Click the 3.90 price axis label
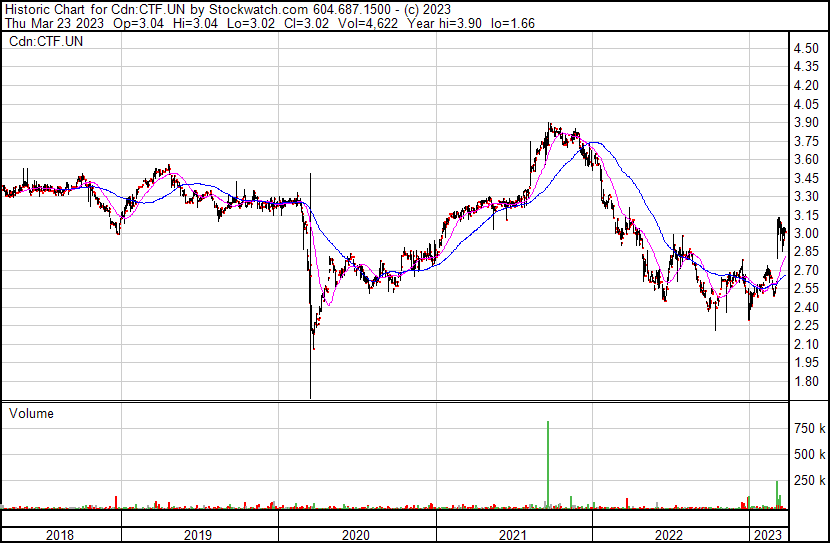The height and width of the screenshot is (543, 830). 804,122
